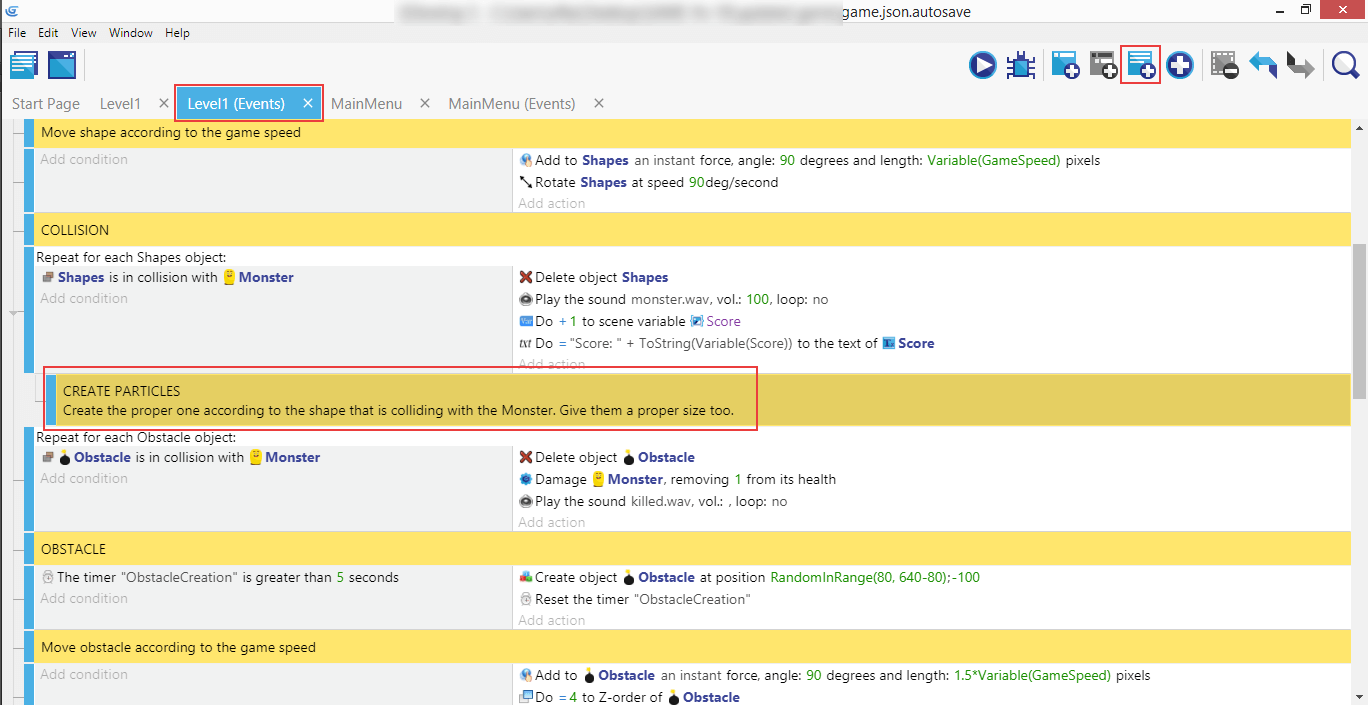This screenshot has height=705, width=1368.
Task: Click 'Add action' under Delete object Obstacle
Action: tap(551, 522)
